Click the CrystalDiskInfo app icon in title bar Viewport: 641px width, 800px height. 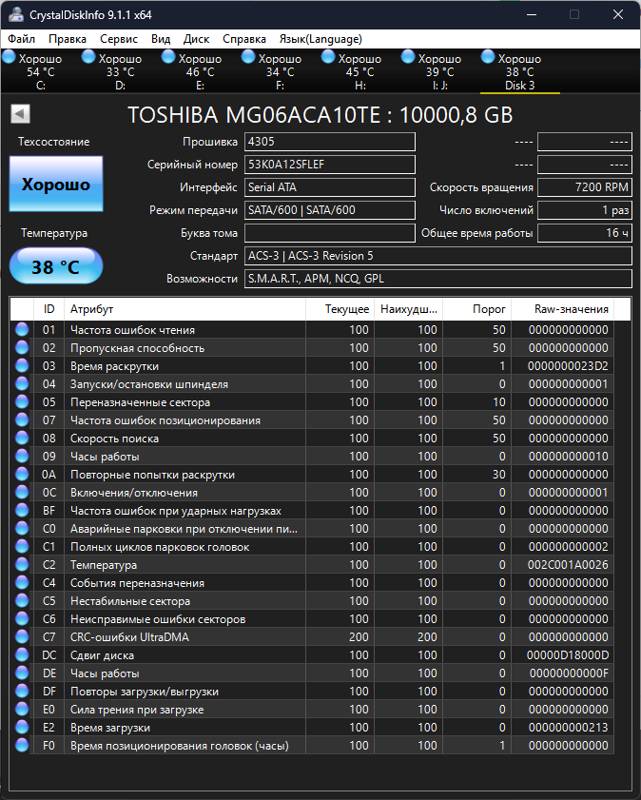[x=14, y=14]
